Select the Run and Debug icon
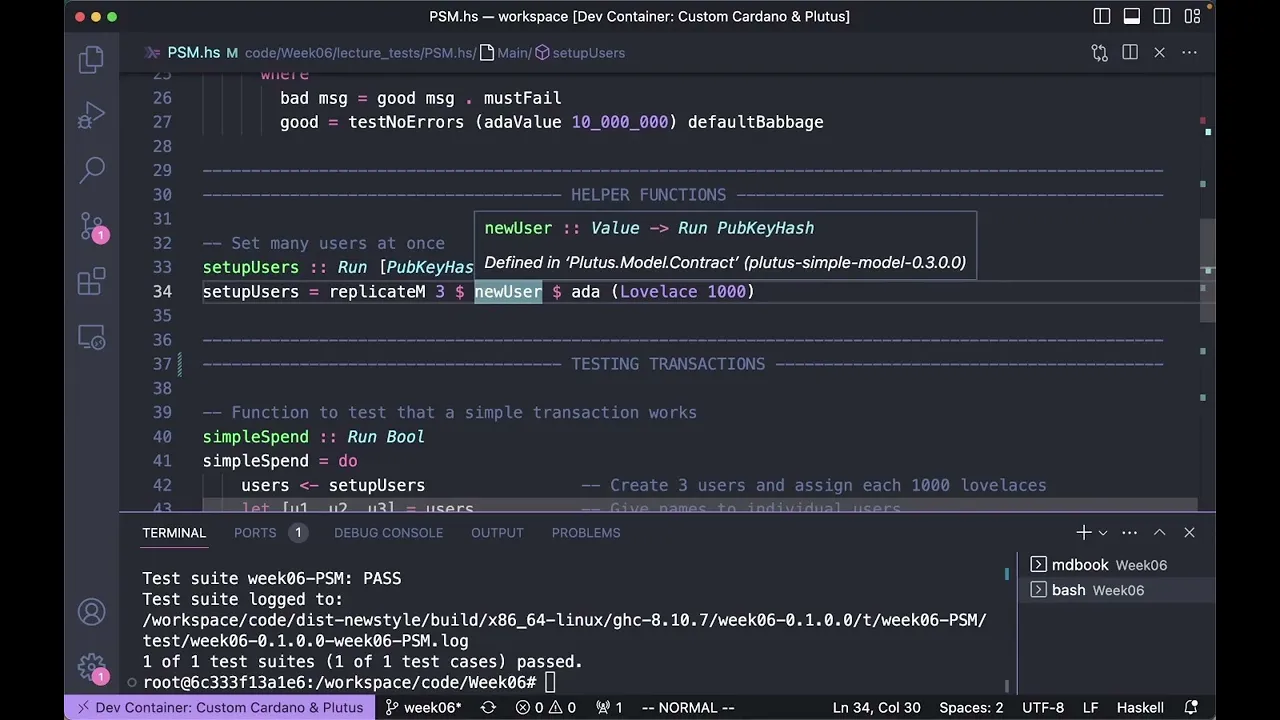1280x720 pixels. [x=91, y=115]
